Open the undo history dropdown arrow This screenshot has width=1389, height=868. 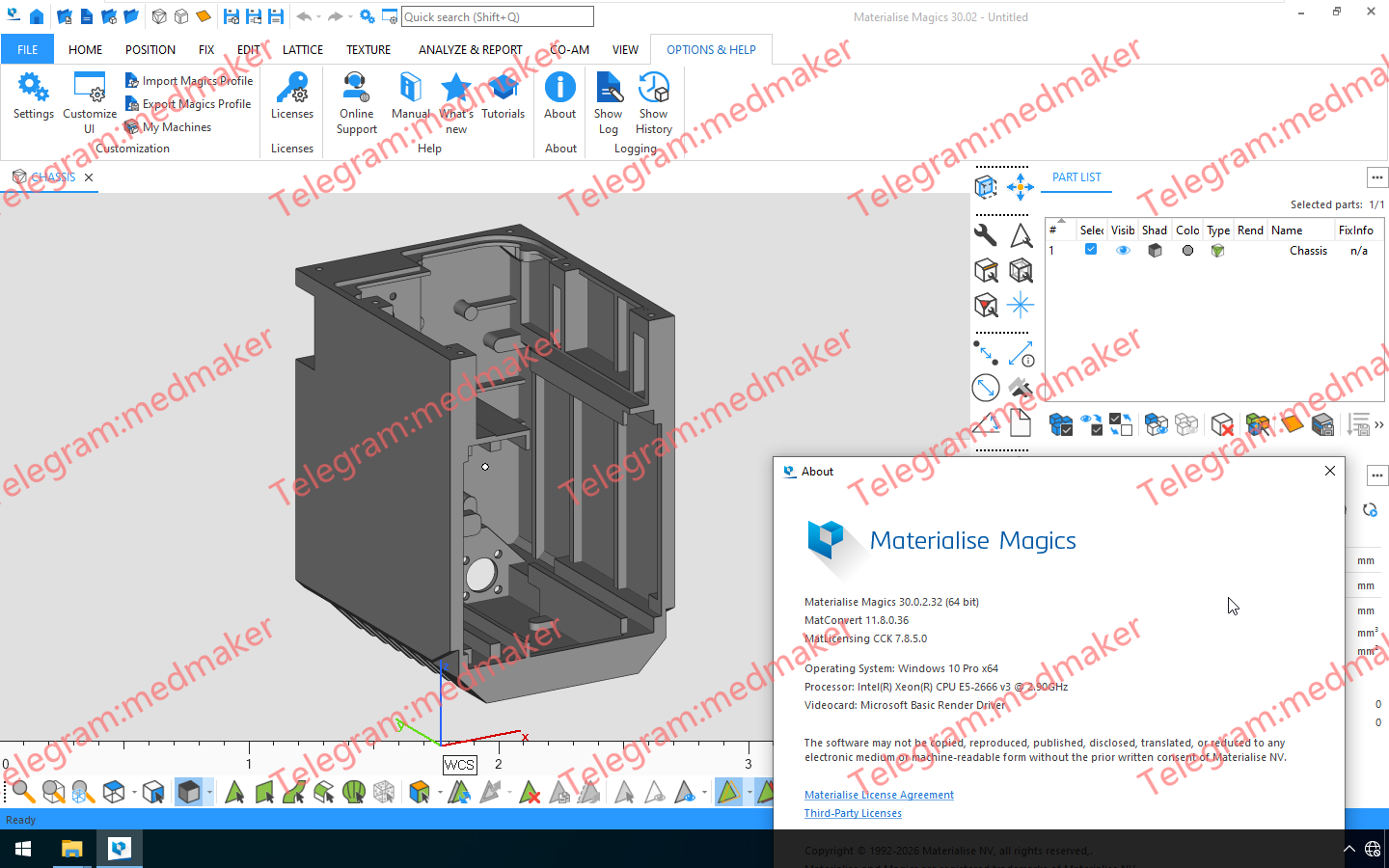pos(319,16)
